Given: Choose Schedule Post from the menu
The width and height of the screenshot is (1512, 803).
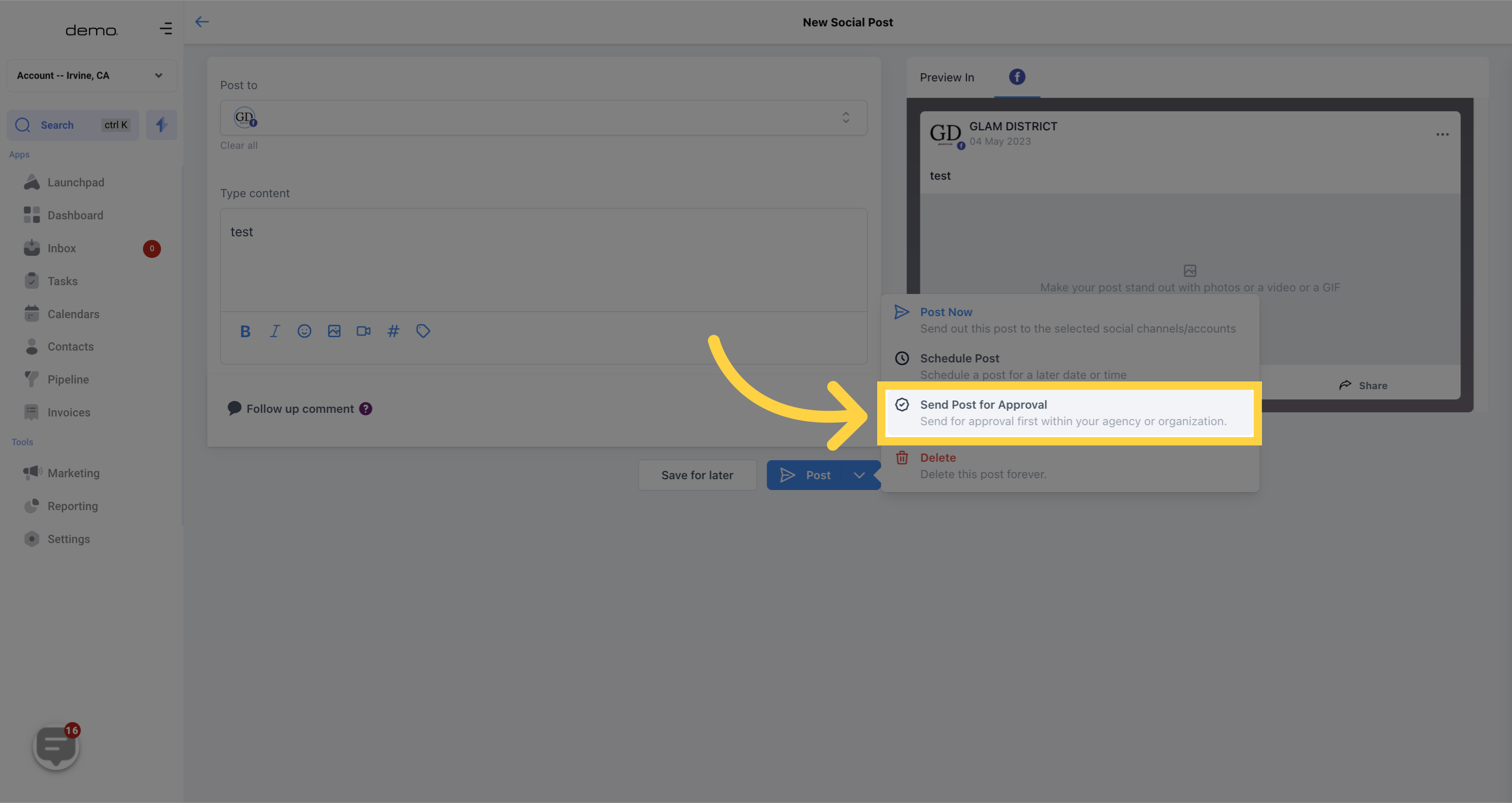Looking at the screenshot, I should [1070, 366].
